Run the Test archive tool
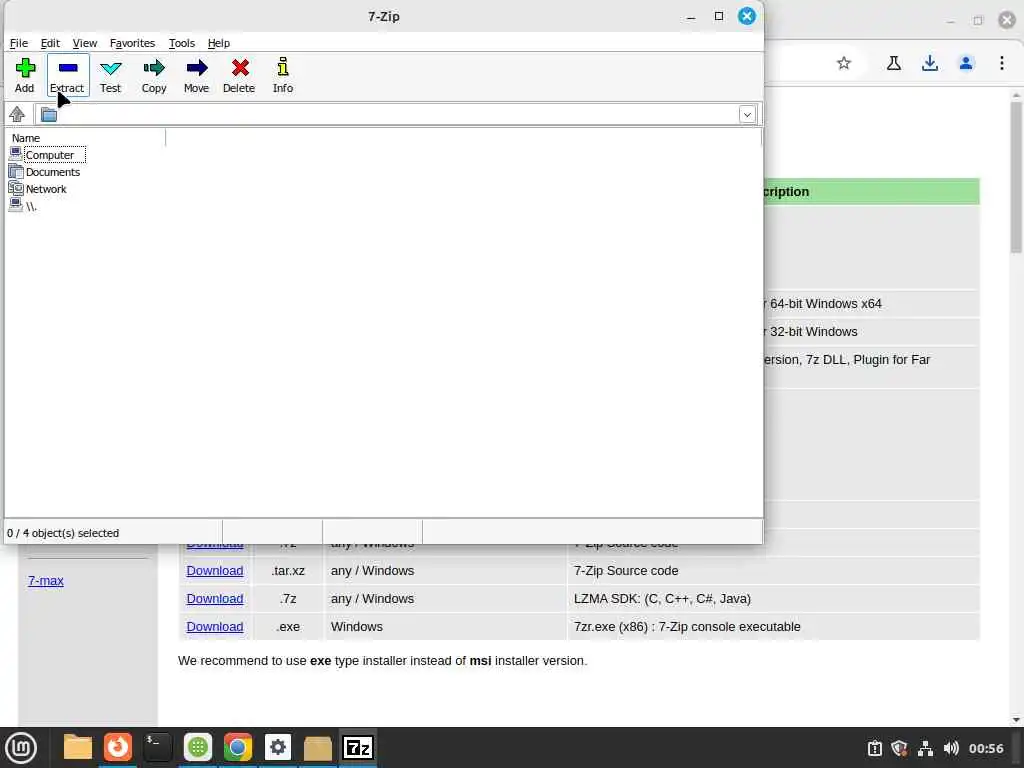1024x768 pixels. pyautogui.click(x=110, y=76)
